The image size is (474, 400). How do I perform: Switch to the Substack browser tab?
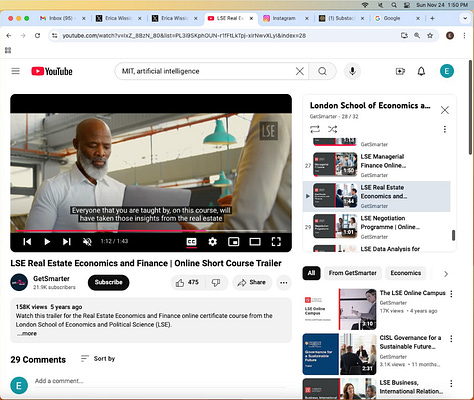pyautogui.click(x=340, y=18)
